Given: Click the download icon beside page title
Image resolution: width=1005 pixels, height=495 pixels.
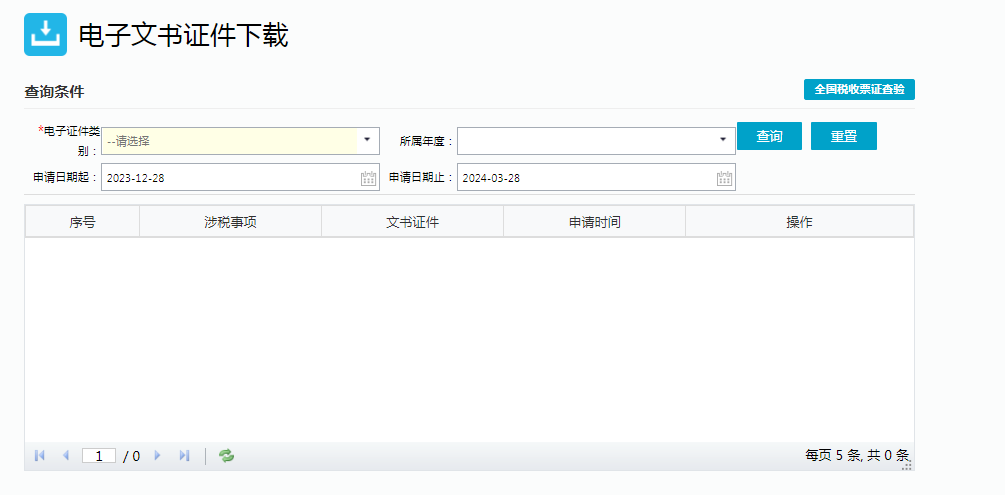Looking at the screenshot, I should (x=45, y=34).
